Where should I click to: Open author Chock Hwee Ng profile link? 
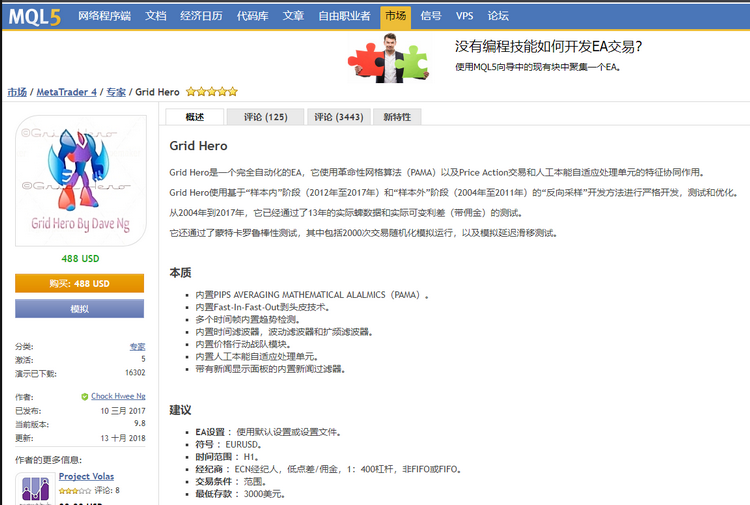coord(118,396)
